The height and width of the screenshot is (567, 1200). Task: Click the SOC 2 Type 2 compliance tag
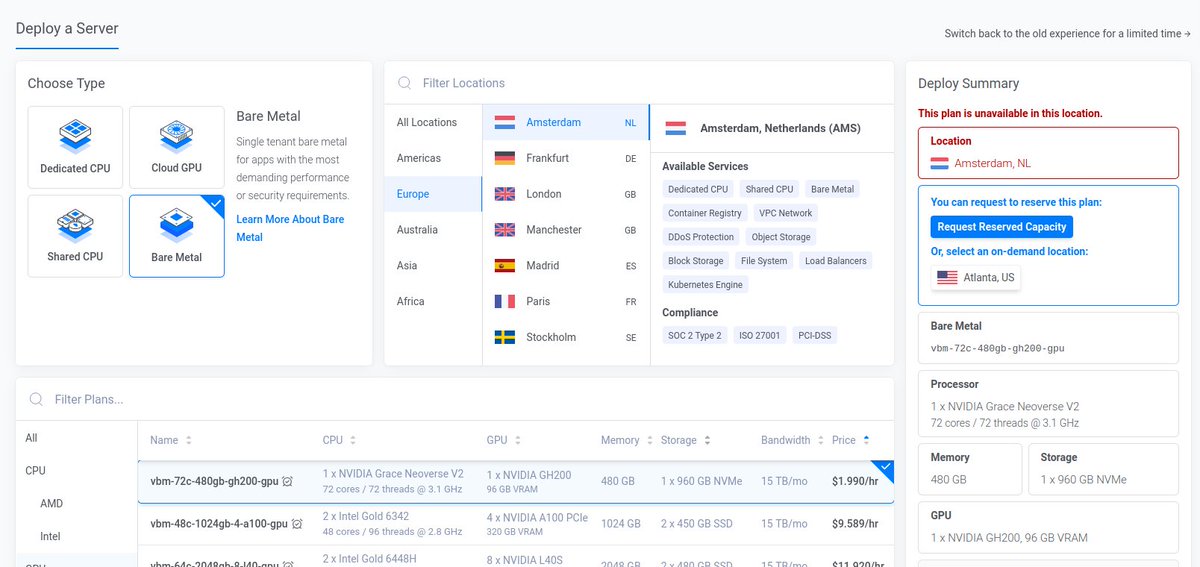tap(694, 335)
